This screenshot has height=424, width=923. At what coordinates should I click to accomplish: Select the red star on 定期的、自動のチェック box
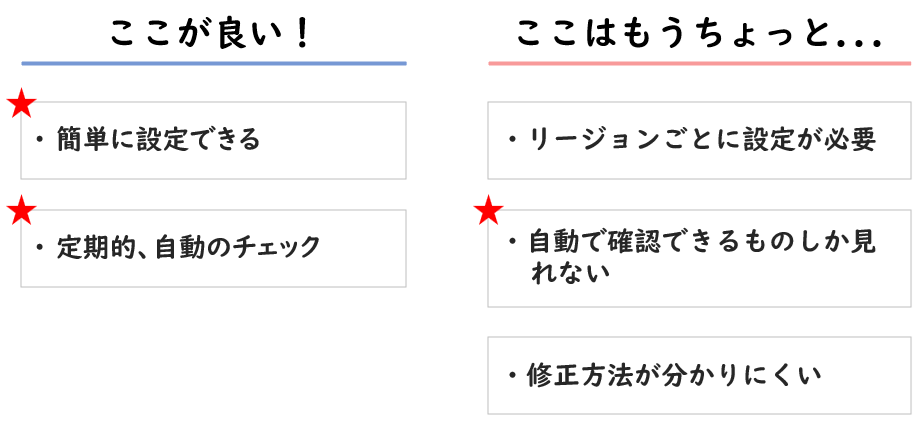(22, 210)
